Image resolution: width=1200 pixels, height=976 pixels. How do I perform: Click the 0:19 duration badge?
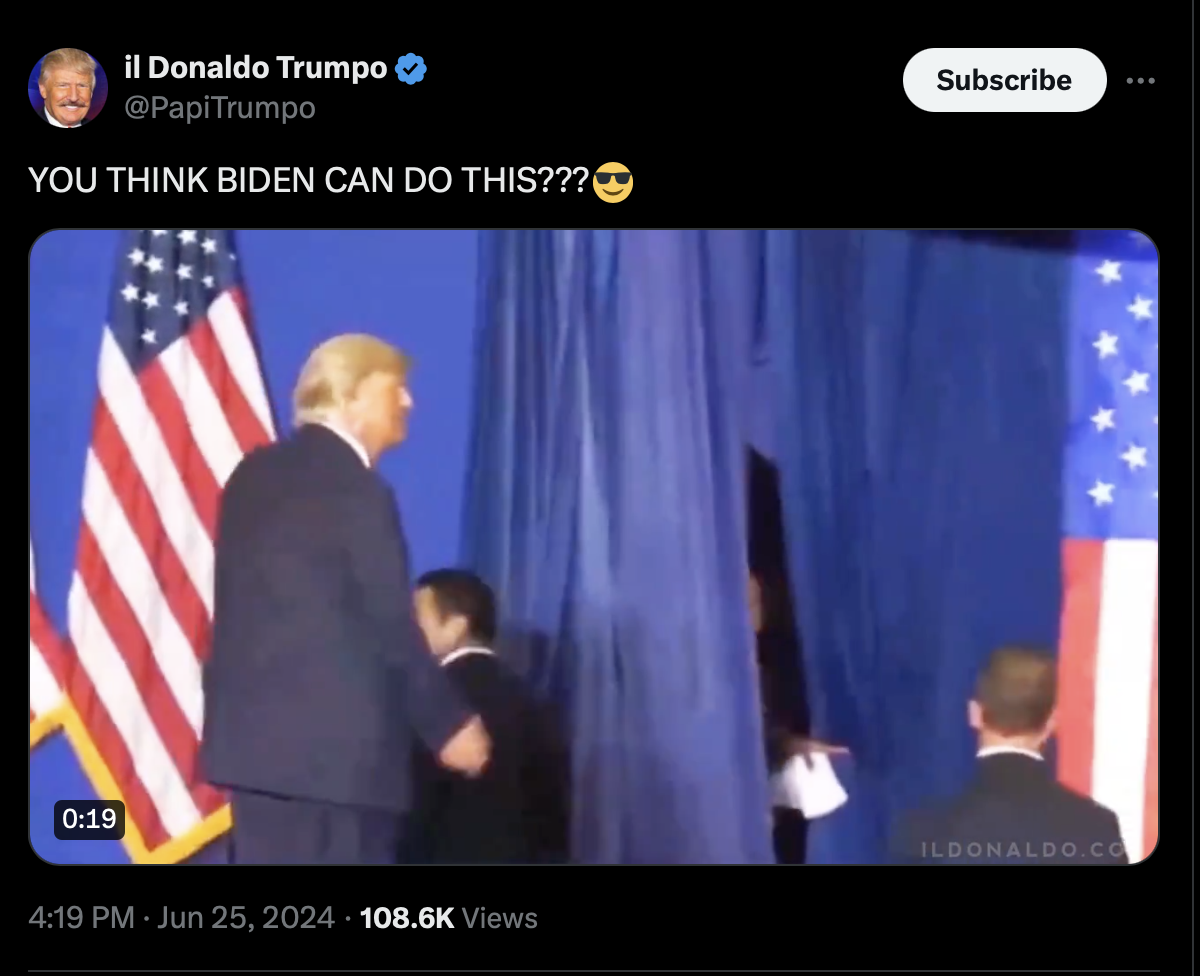(x=89, y=819)
